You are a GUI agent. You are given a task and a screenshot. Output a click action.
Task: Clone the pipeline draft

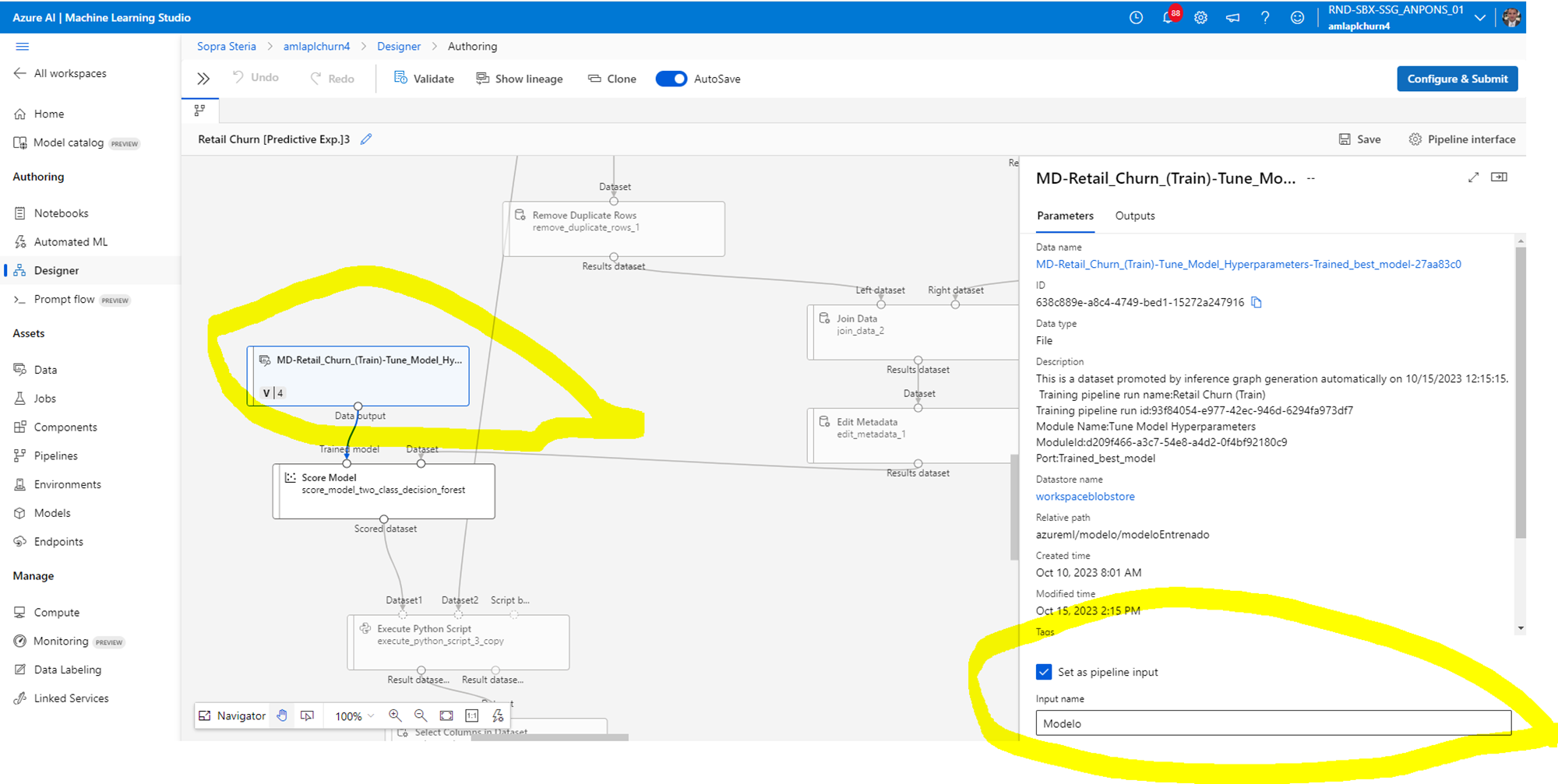point(612,79)
